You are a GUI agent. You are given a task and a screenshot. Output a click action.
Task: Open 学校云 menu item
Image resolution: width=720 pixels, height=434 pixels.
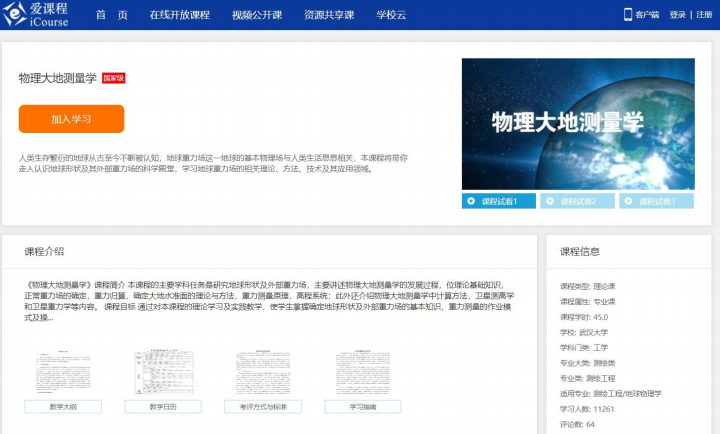tap(393, 15)
